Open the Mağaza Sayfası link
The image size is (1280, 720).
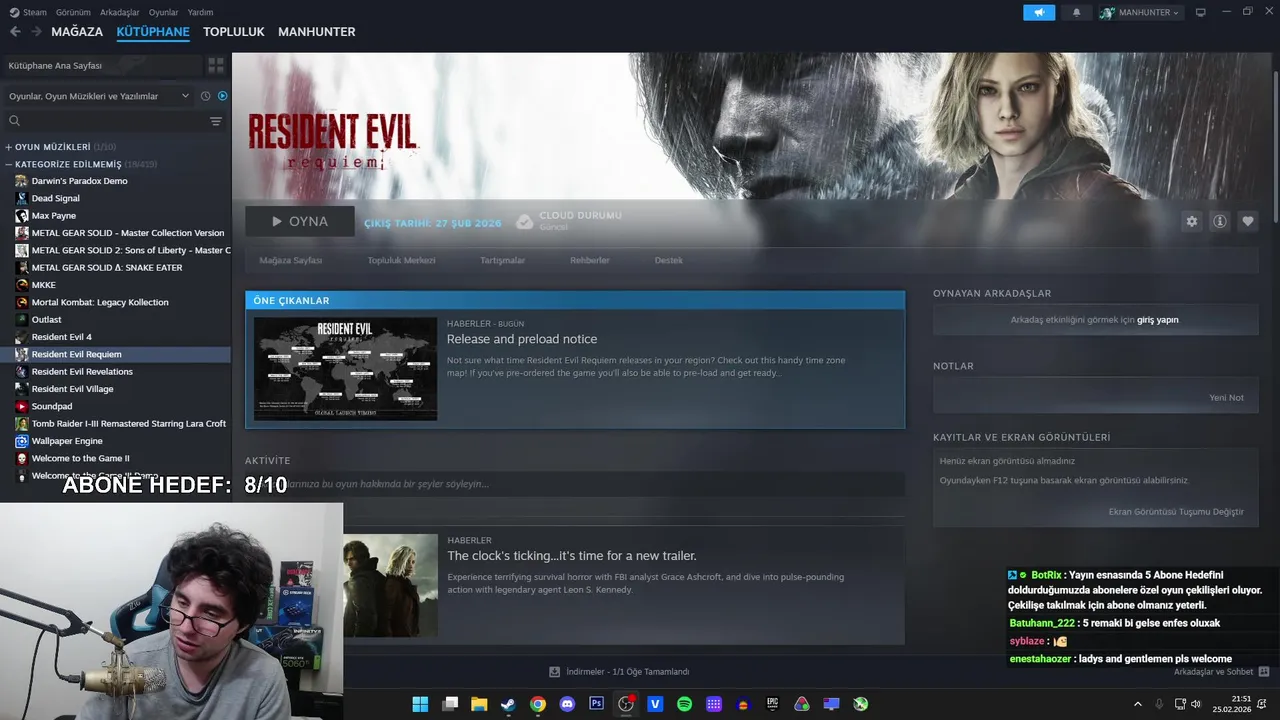(x=291, y=260)
